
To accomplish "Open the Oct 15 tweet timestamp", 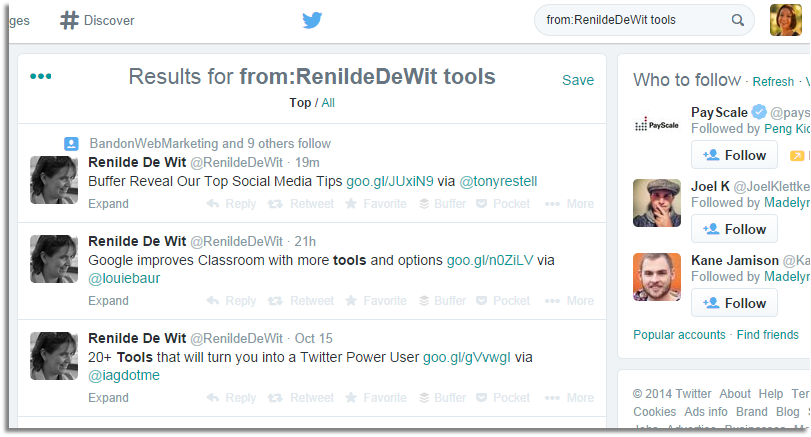I will coord(313,338).
